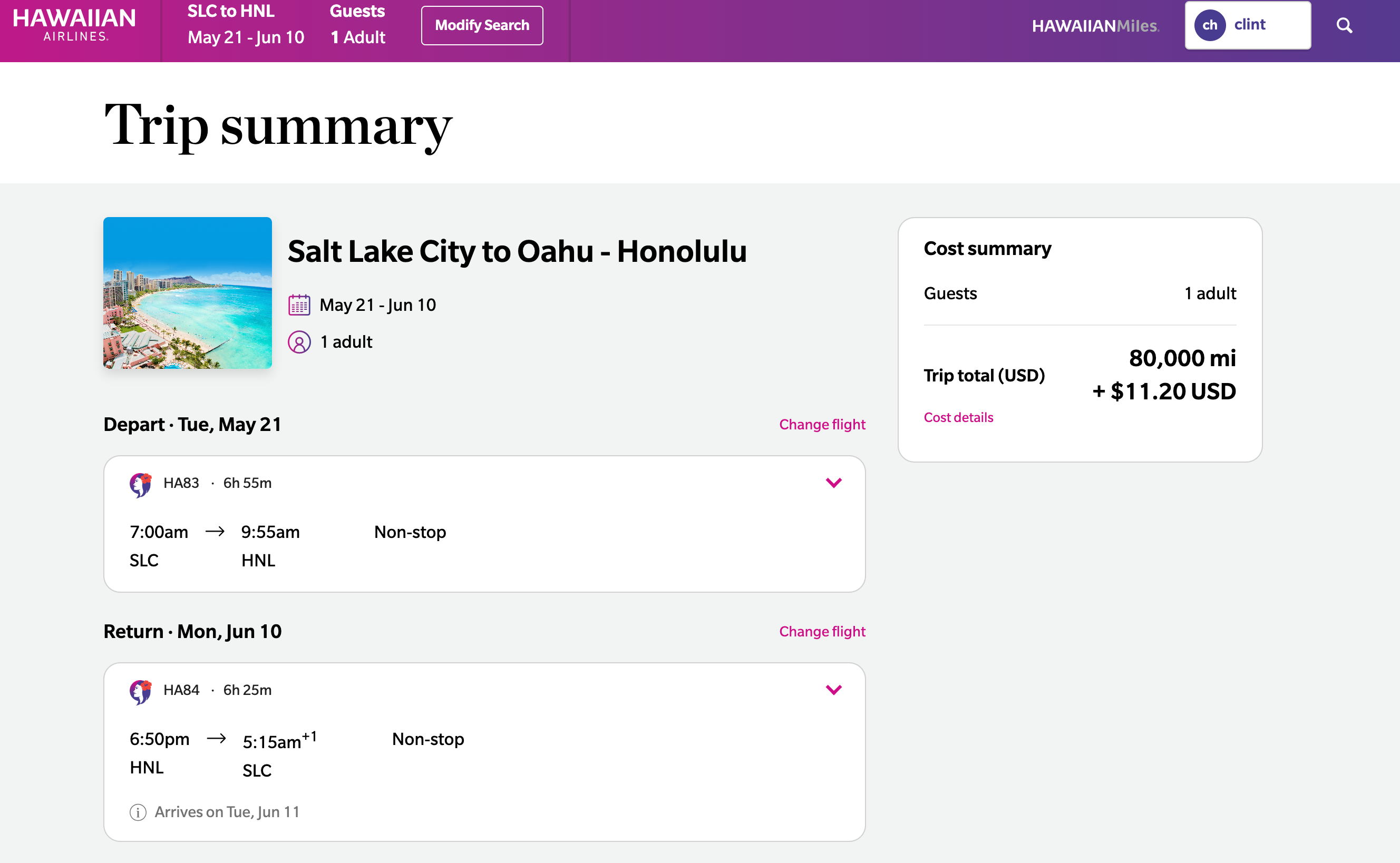The width and height of the screenshot is (1400, 863).
Task: Click Change flight for the return
Action: click(822, 631)
